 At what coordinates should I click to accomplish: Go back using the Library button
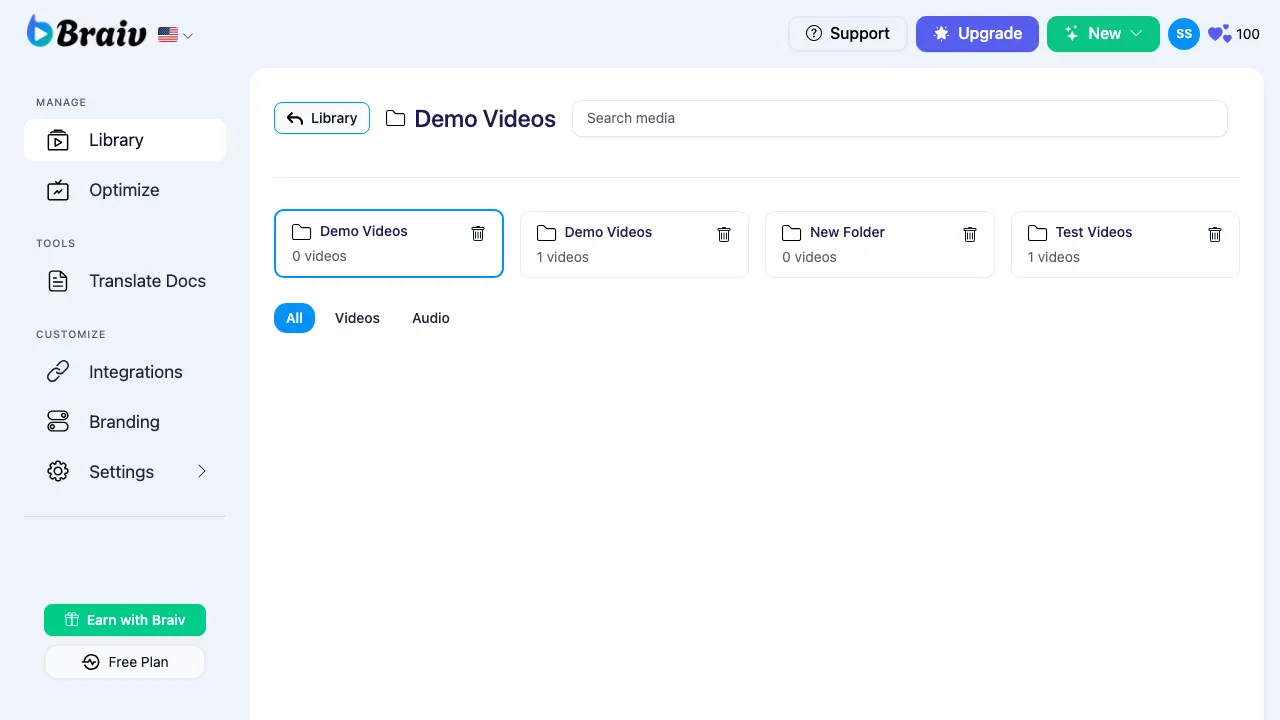point(322,118)
